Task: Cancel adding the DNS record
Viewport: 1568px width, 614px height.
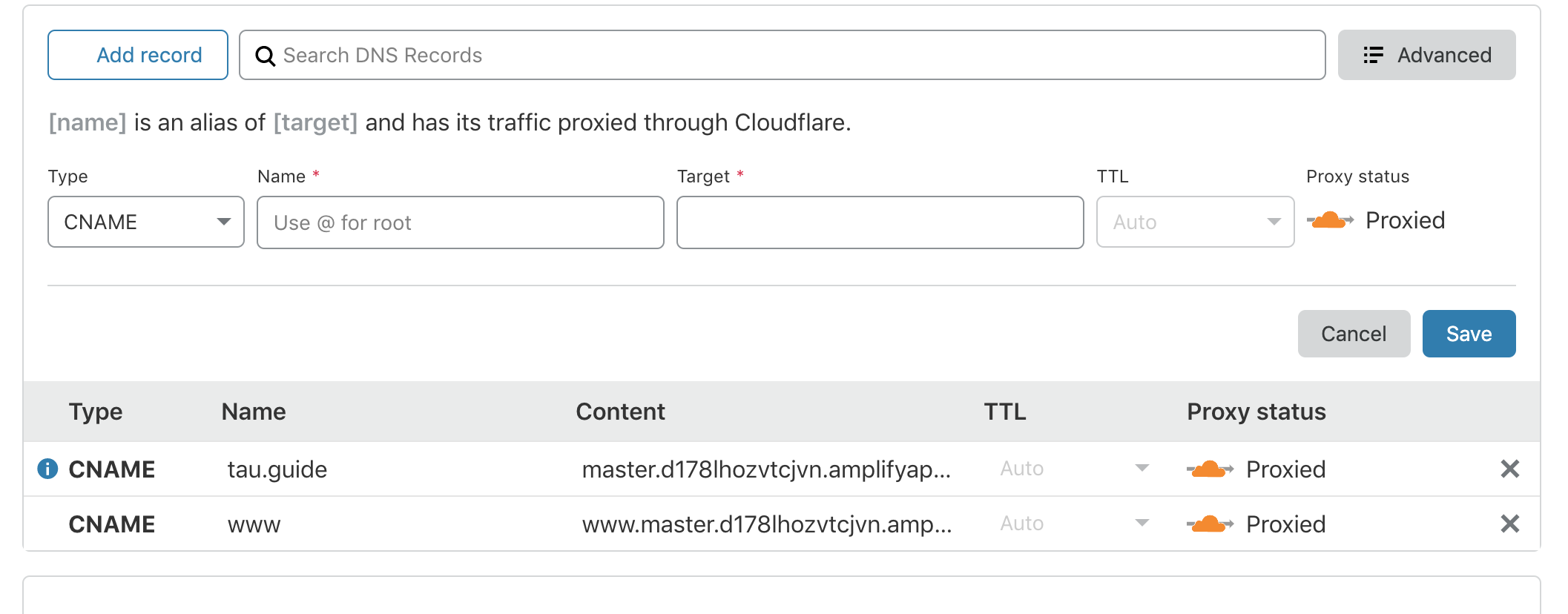Action: 1354,334
